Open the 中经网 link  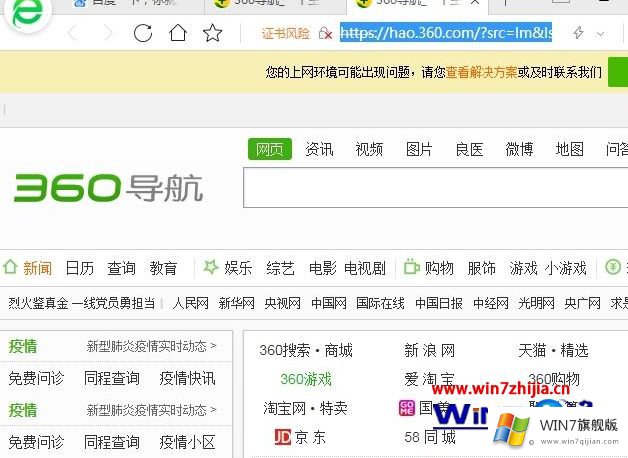click(491, 303)
